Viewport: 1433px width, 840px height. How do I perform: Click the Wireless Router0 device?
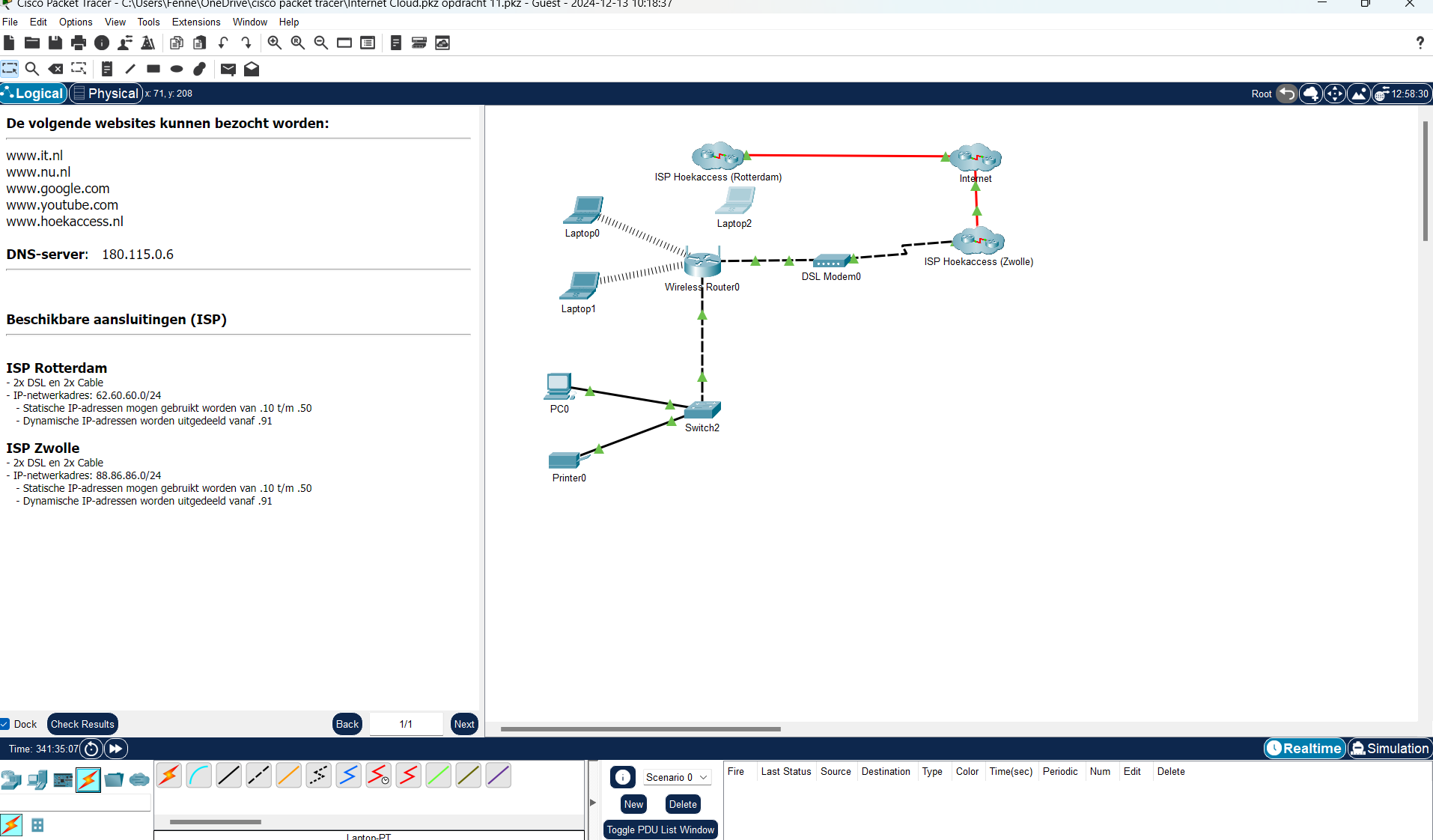pos(702,264)
